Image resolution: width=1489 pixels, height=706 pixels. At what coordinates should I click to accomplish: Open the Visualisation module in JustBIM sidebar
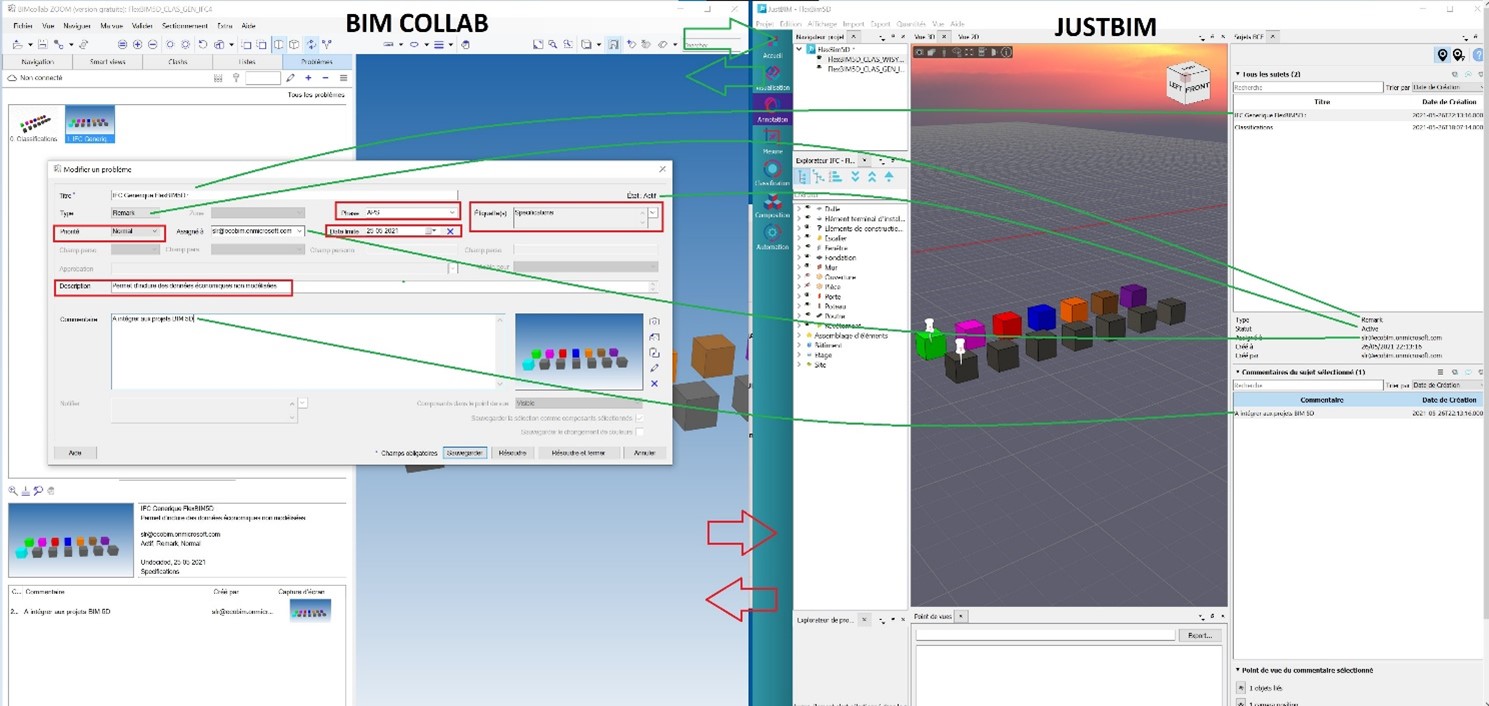click(x=772, y=77)
